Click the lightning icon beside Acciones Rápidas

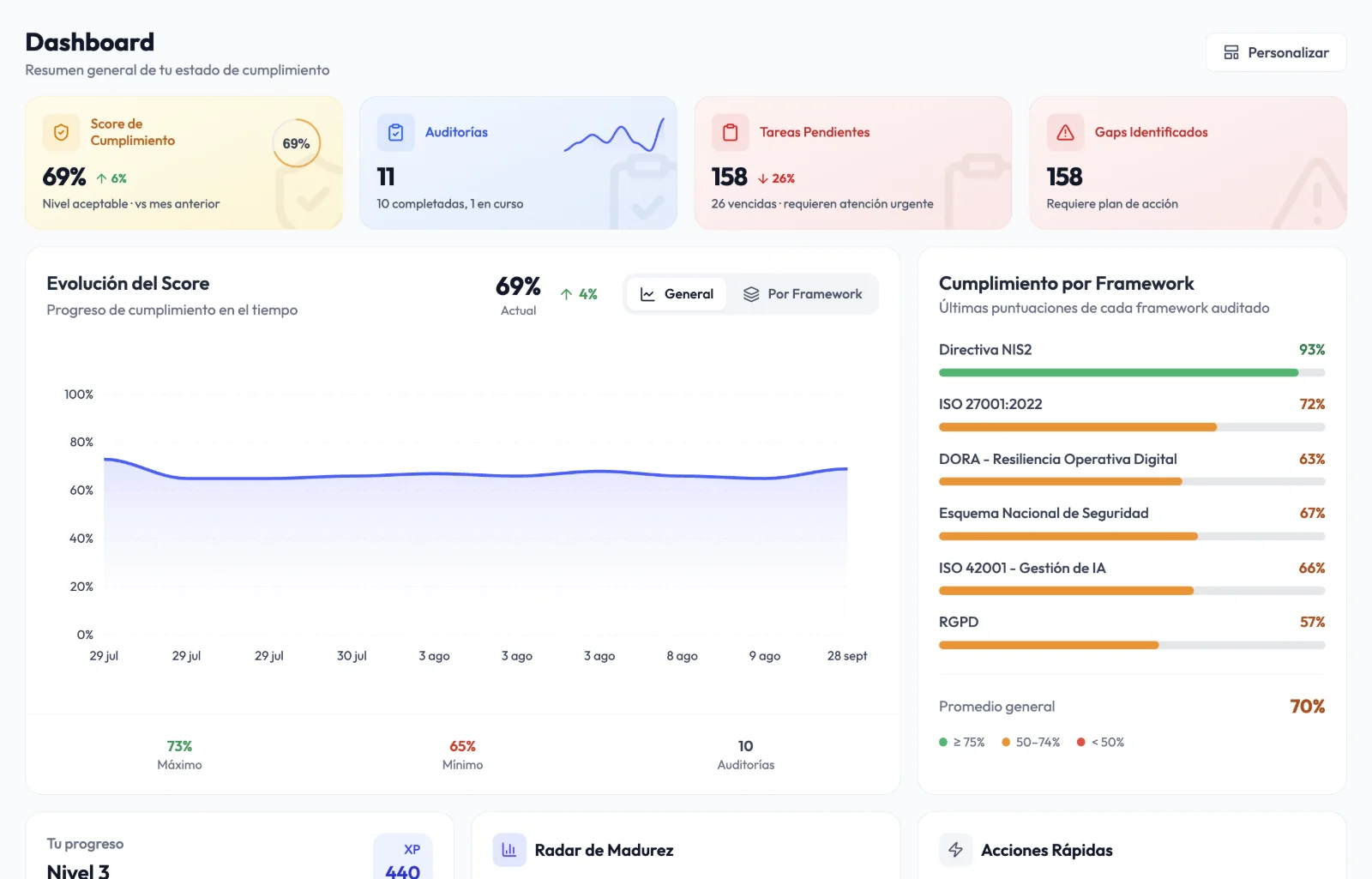tap(955, 850)
